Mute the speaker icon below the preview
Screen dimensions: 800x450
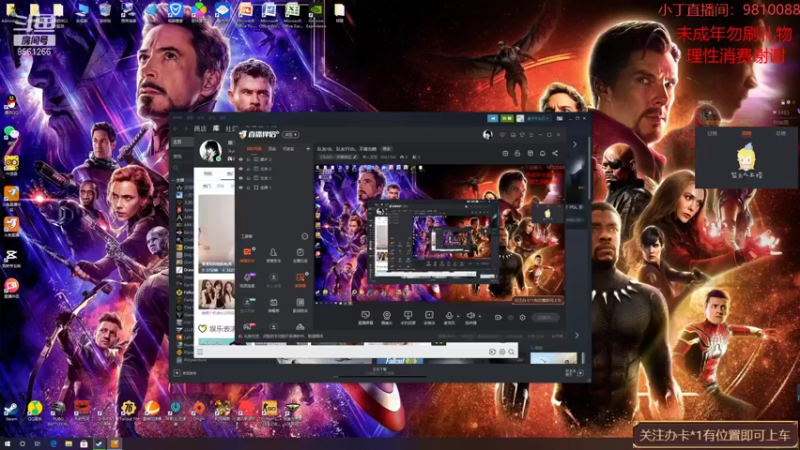coord(470,316)
